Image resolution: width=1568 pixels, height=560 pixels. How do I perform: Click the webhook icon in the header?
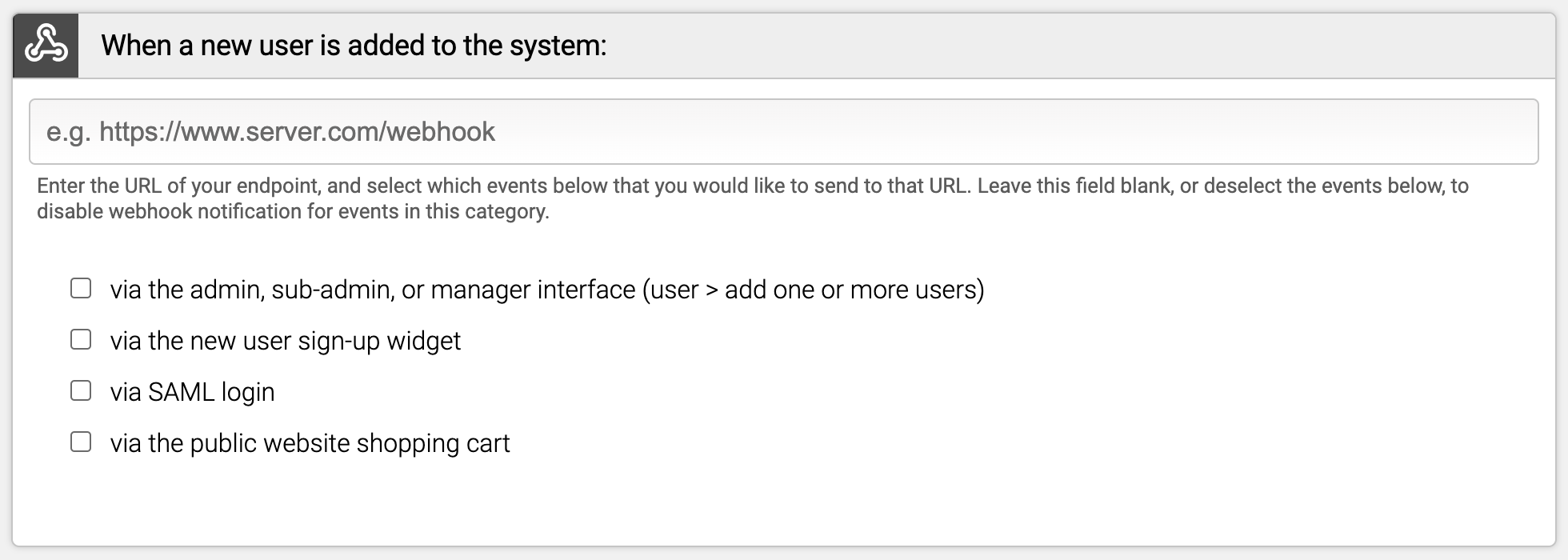point(46,46)
